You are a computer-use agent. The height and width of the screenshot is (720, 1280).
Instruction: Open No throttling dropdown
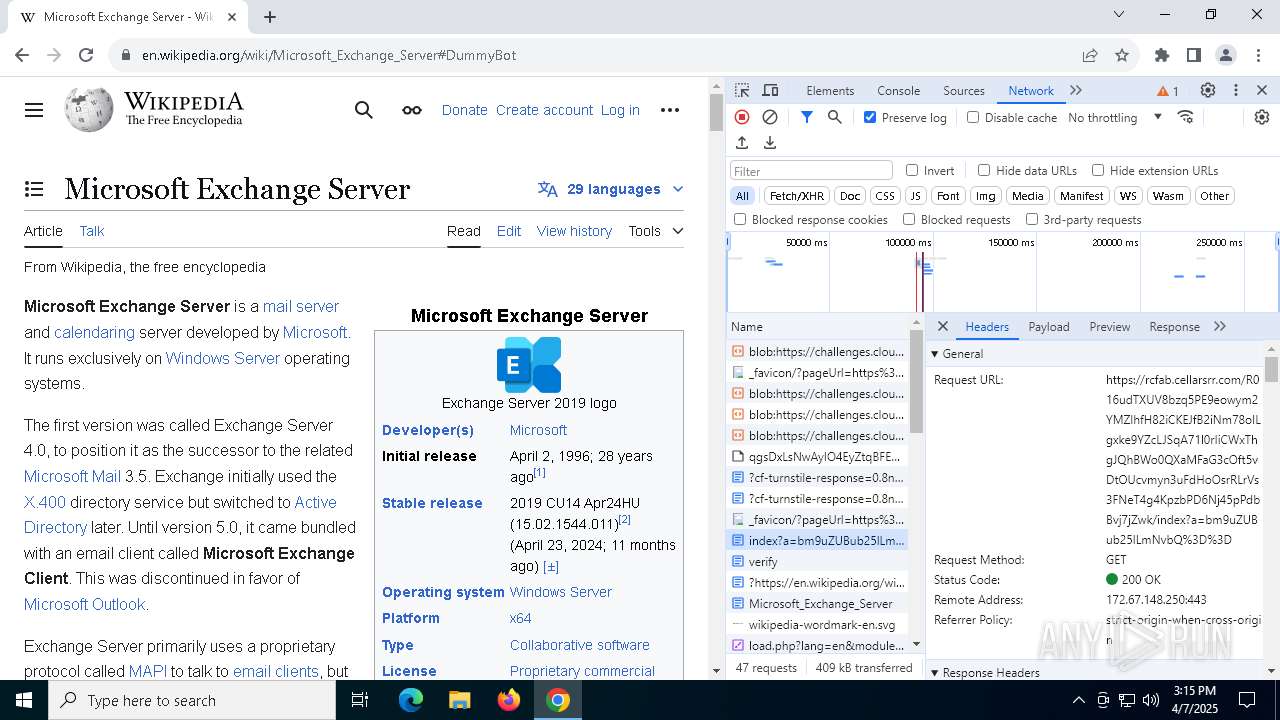tap(1115, 117)
